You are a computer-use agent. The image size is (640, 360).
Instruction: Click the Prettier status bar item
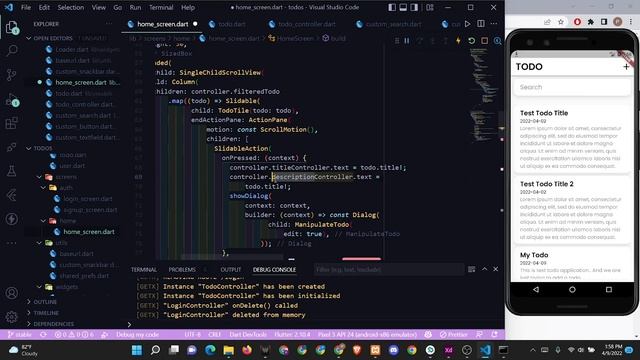[x=453, y=335]
